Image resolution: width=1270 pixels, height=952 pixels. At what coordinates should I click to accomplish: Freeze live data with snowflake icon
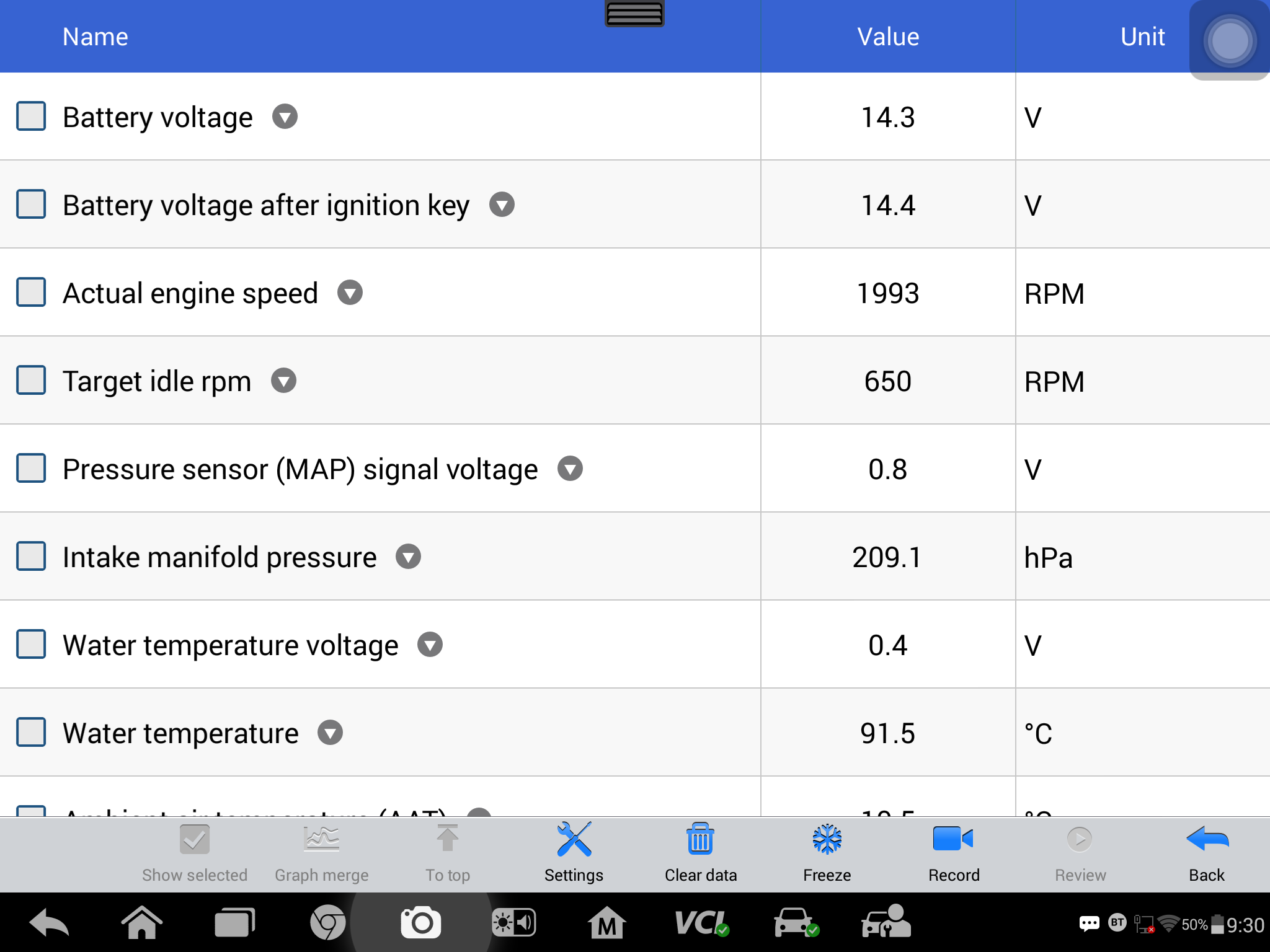tap(827, 840)
